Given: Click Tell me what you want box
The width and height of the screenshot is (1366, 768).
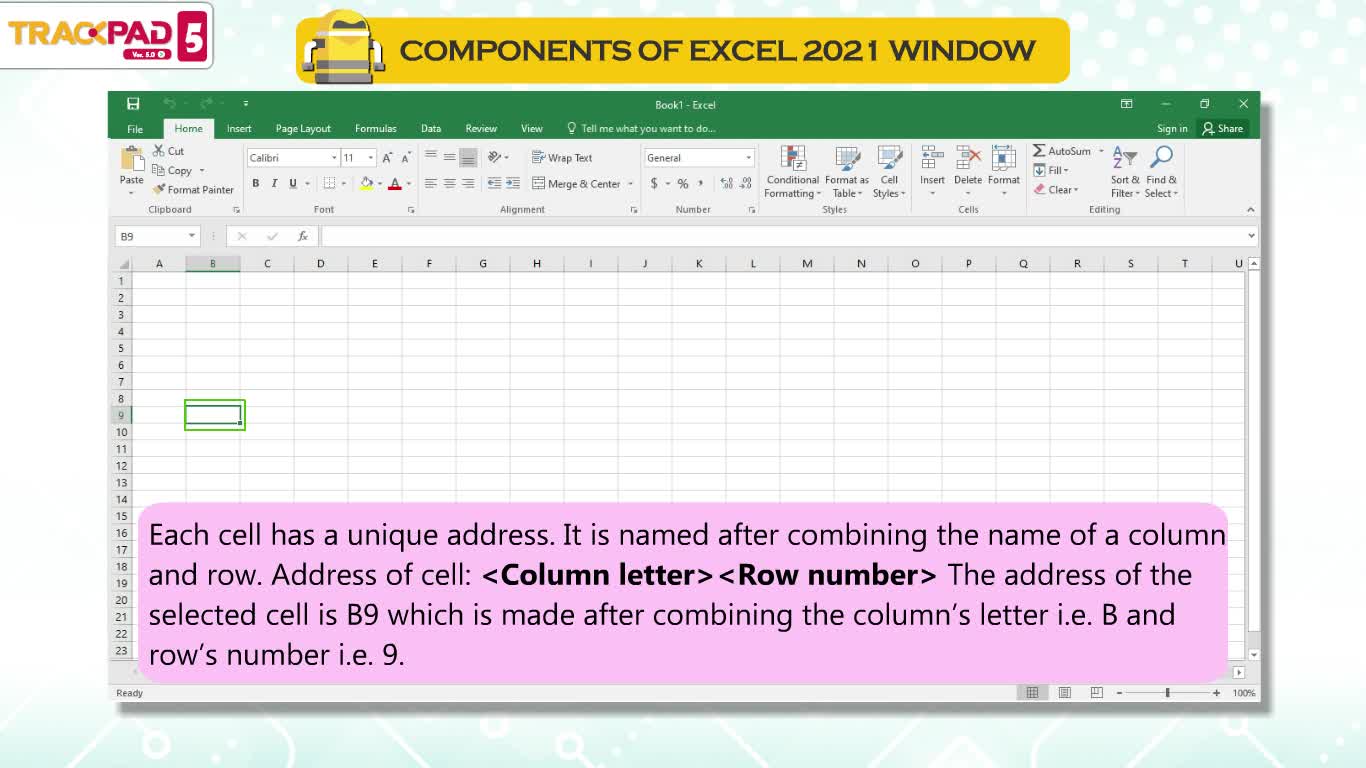Looking at the screenshot, I should click(x=641, y=129).
